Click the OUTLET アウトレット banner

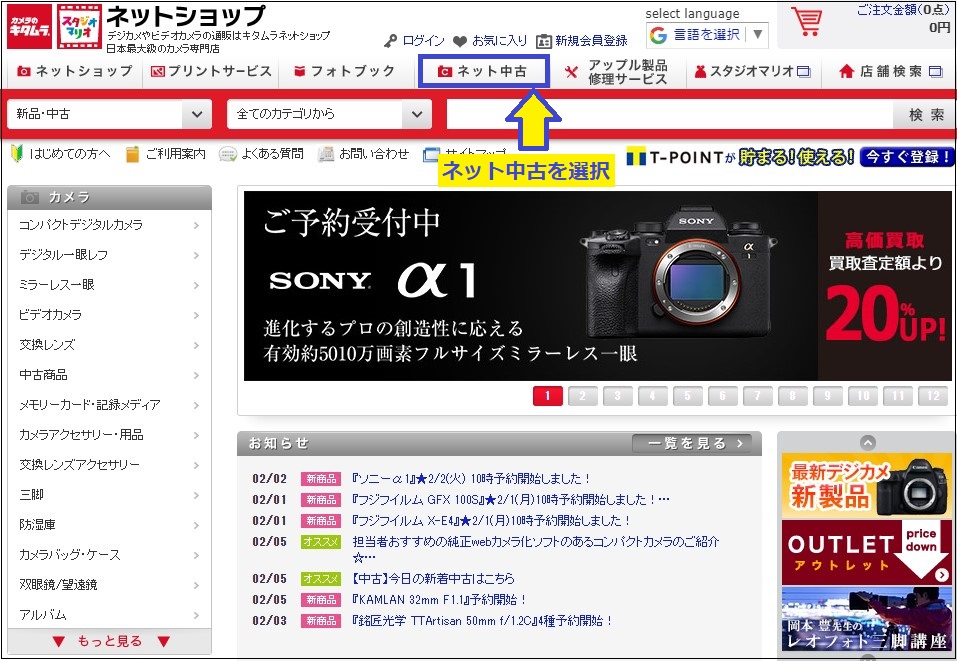867,552
